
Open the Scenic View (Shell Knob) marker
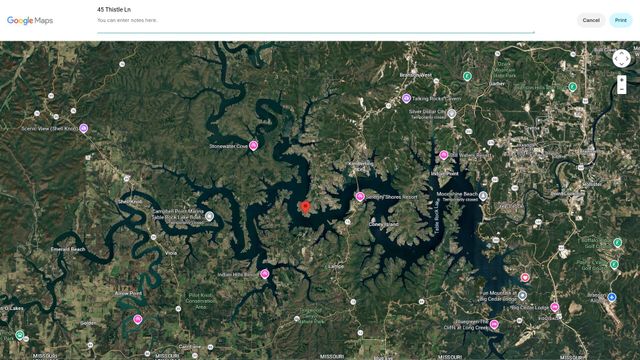tap(84, 129)
